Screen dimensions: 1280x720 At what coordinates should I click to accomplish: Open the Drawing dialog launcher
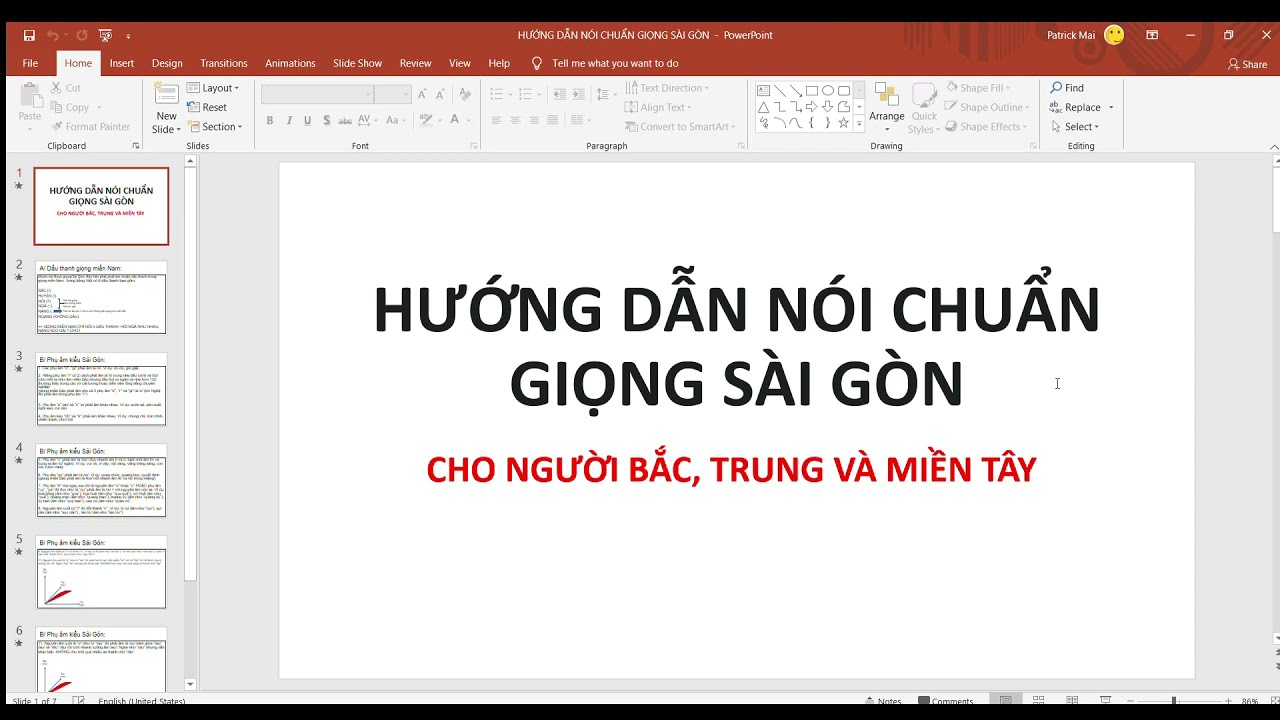1033,146
